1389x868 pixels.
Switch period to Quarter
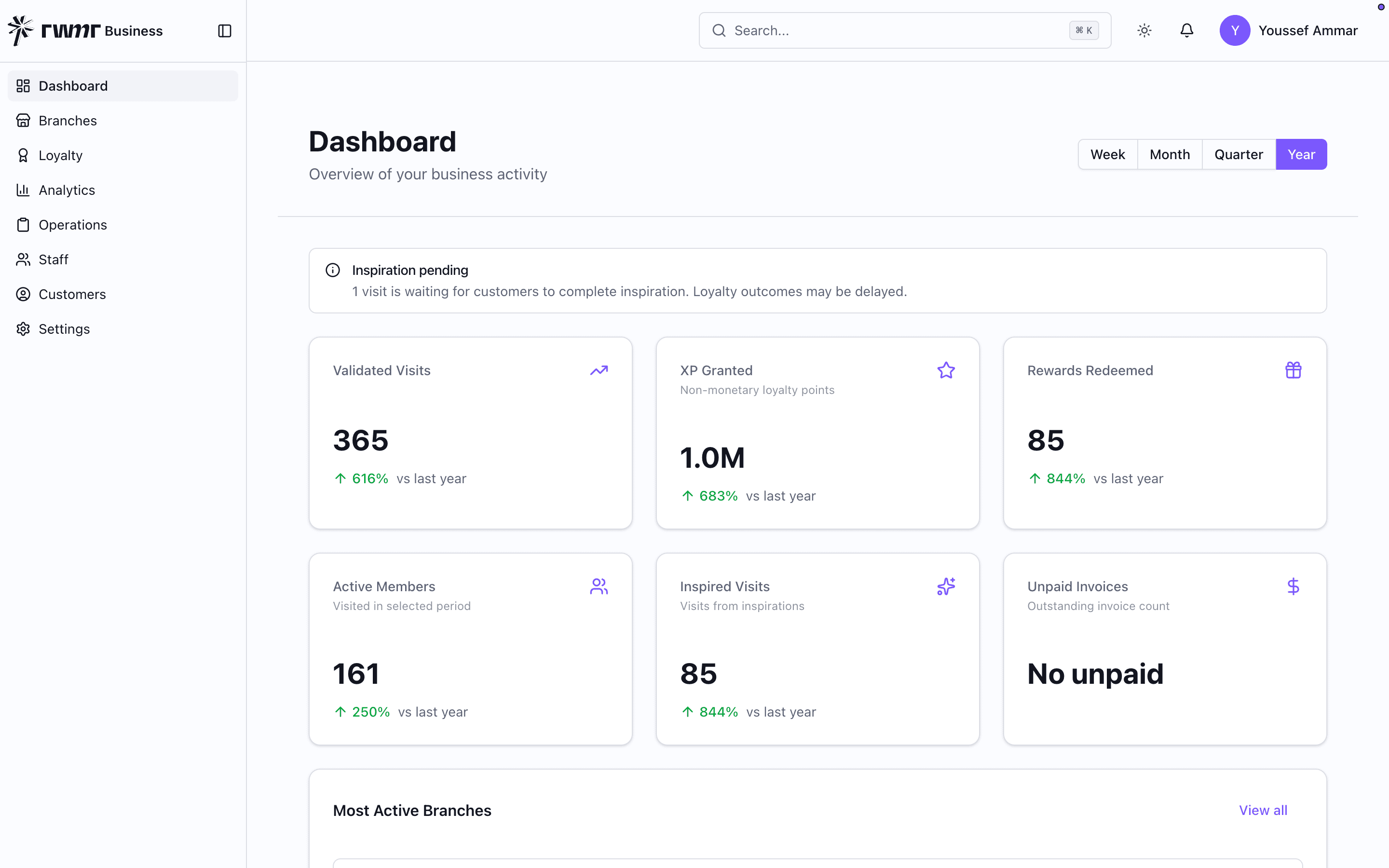click(1238, 154)
